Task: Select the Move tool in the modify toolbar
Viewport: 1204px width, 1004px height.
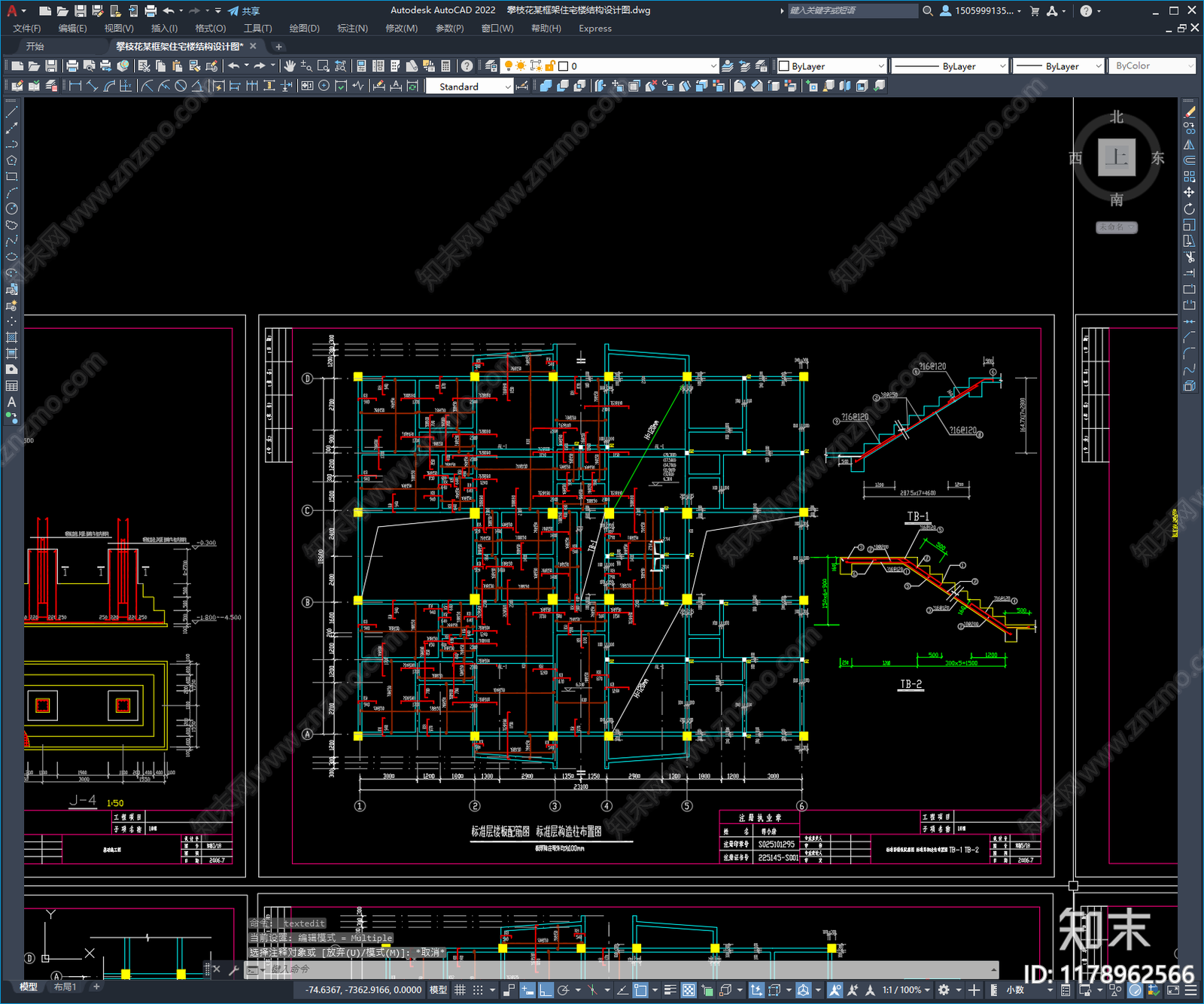Action: 1189,193
